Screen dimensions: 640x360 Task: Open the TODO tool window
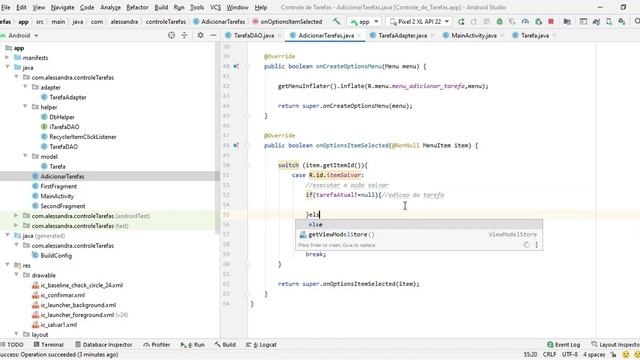tap(12, 344)
